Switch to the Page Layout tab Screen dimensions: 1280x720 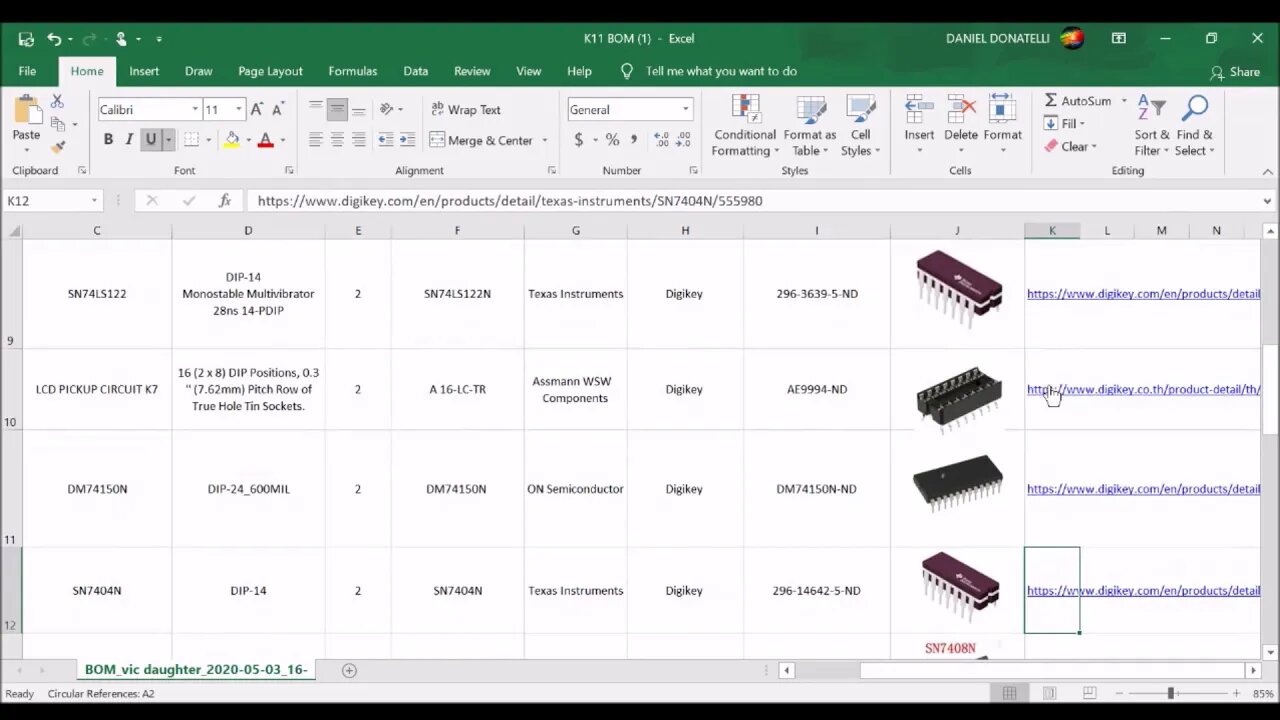point(270,71)
